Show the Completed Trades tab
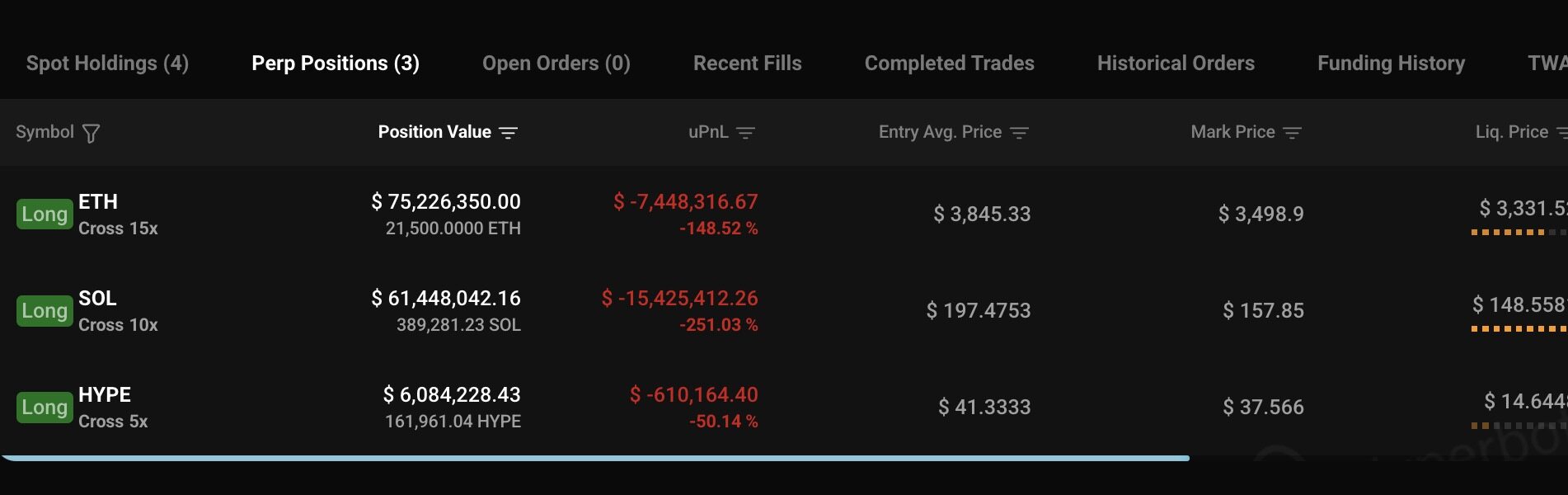1568x495 pixels. (x=949, y=64)
